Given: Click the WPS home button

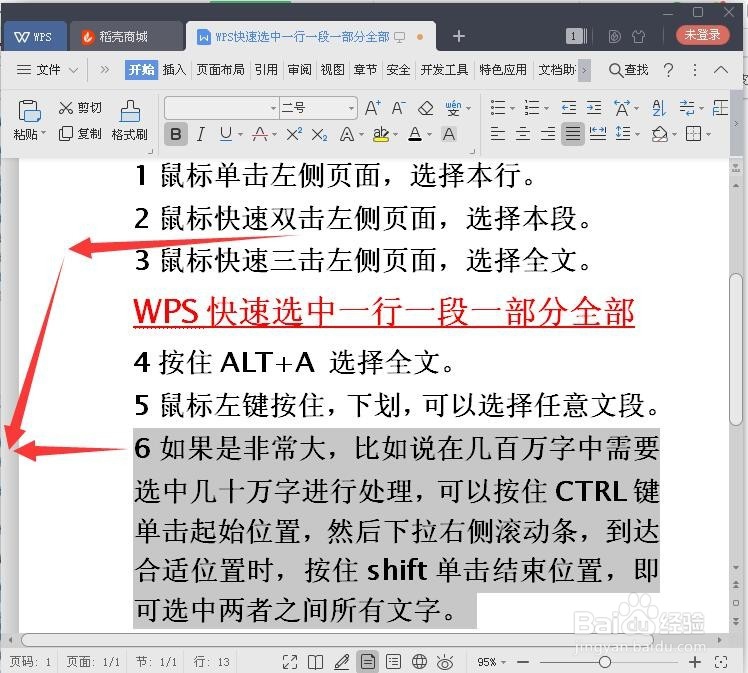Looking at the screenshot, I should [33, 37].
